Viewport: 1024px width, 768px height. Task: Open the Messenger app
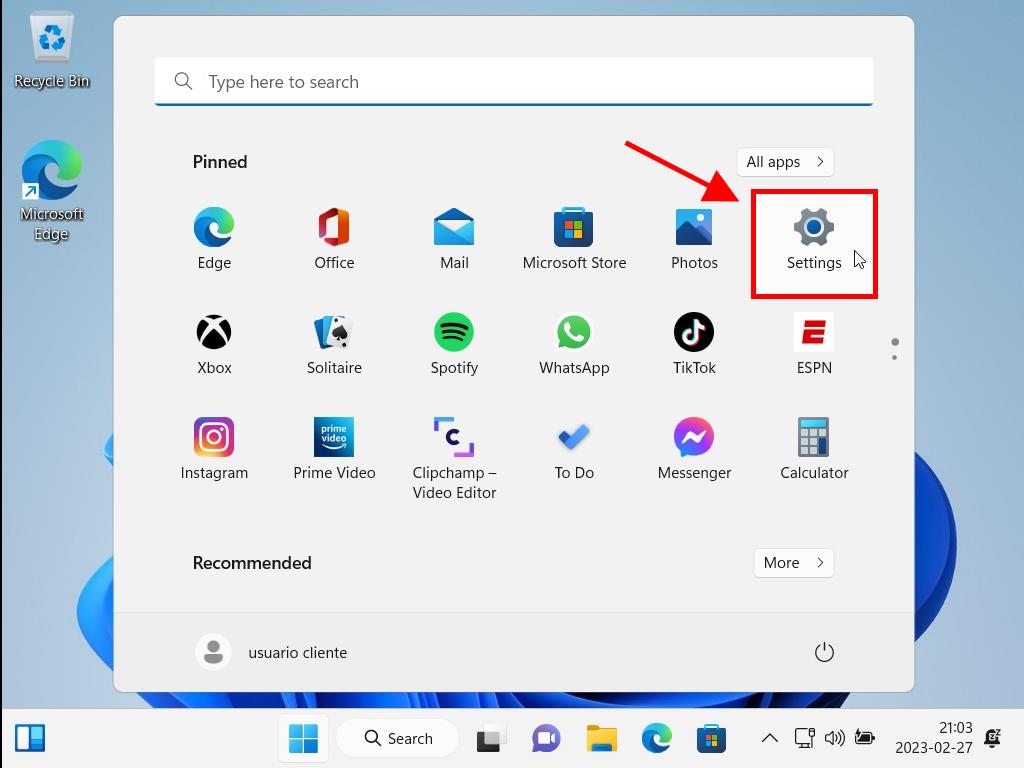click(694, 448)
